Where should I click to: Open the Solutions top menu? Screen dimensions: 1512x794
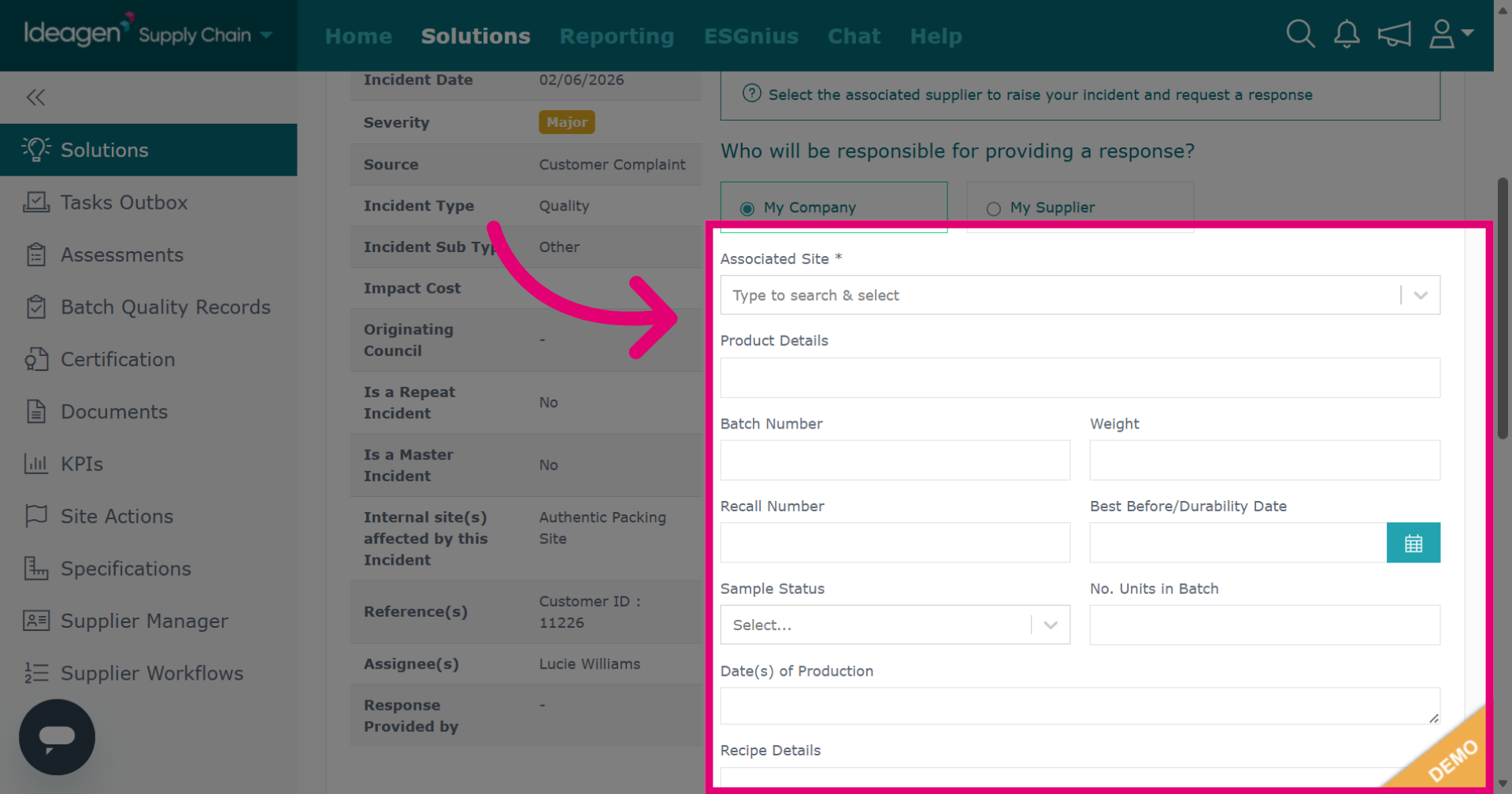[476, 36]
